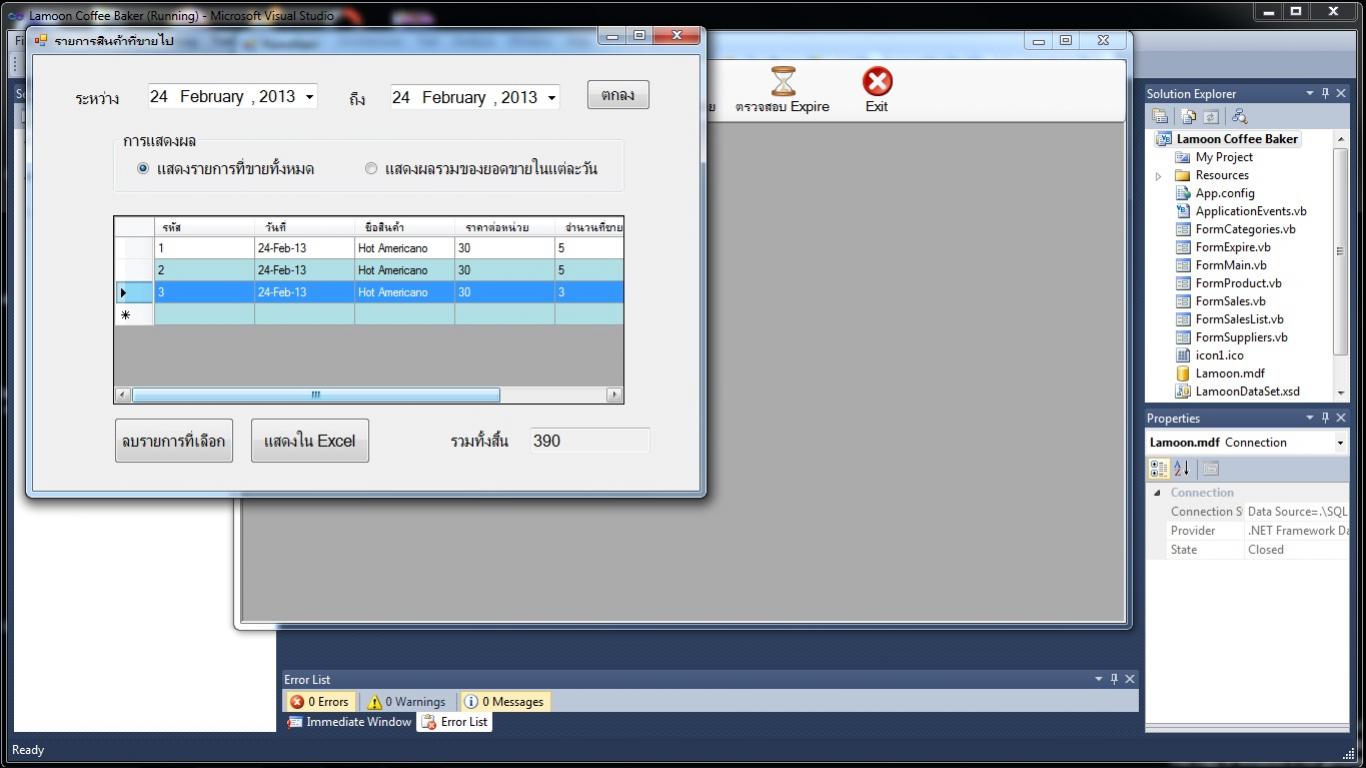Select FormSales.vb in Solution Explorer
The height and width of the screenshot is (768, 1366).
[x=1230, y=301]
